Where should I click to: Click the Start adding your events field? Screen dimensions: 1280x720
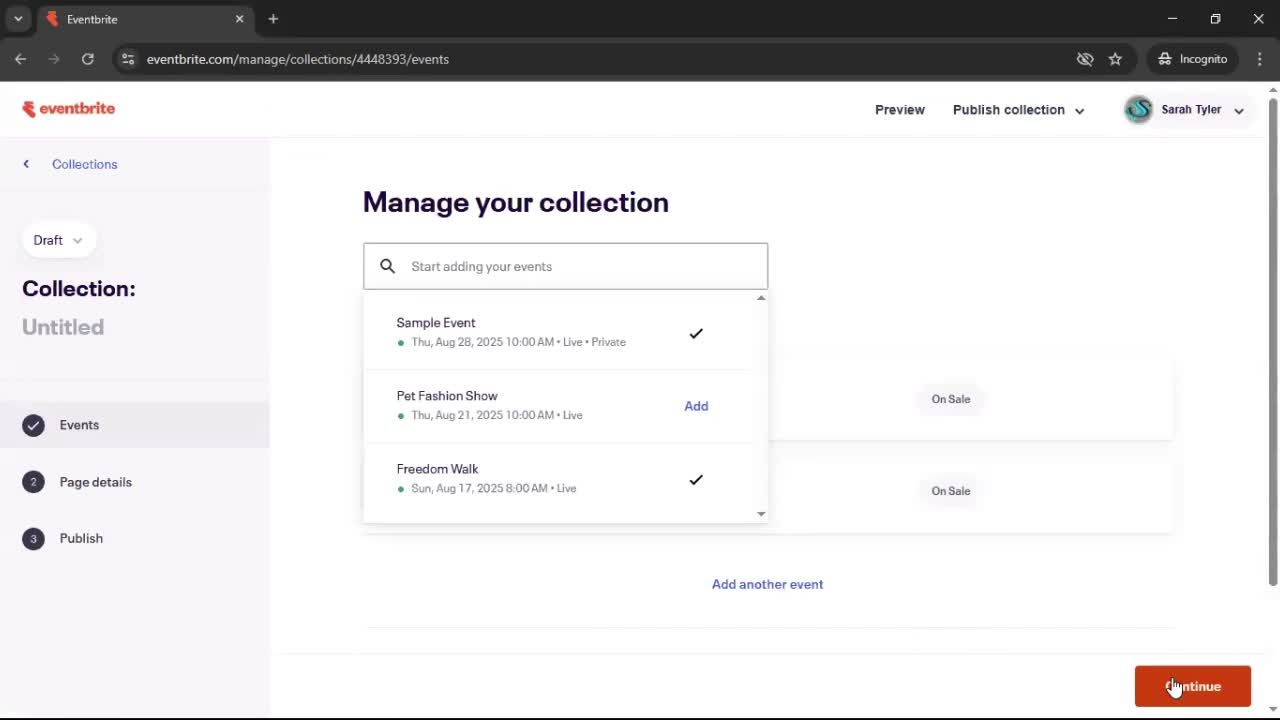pos(565,266)
